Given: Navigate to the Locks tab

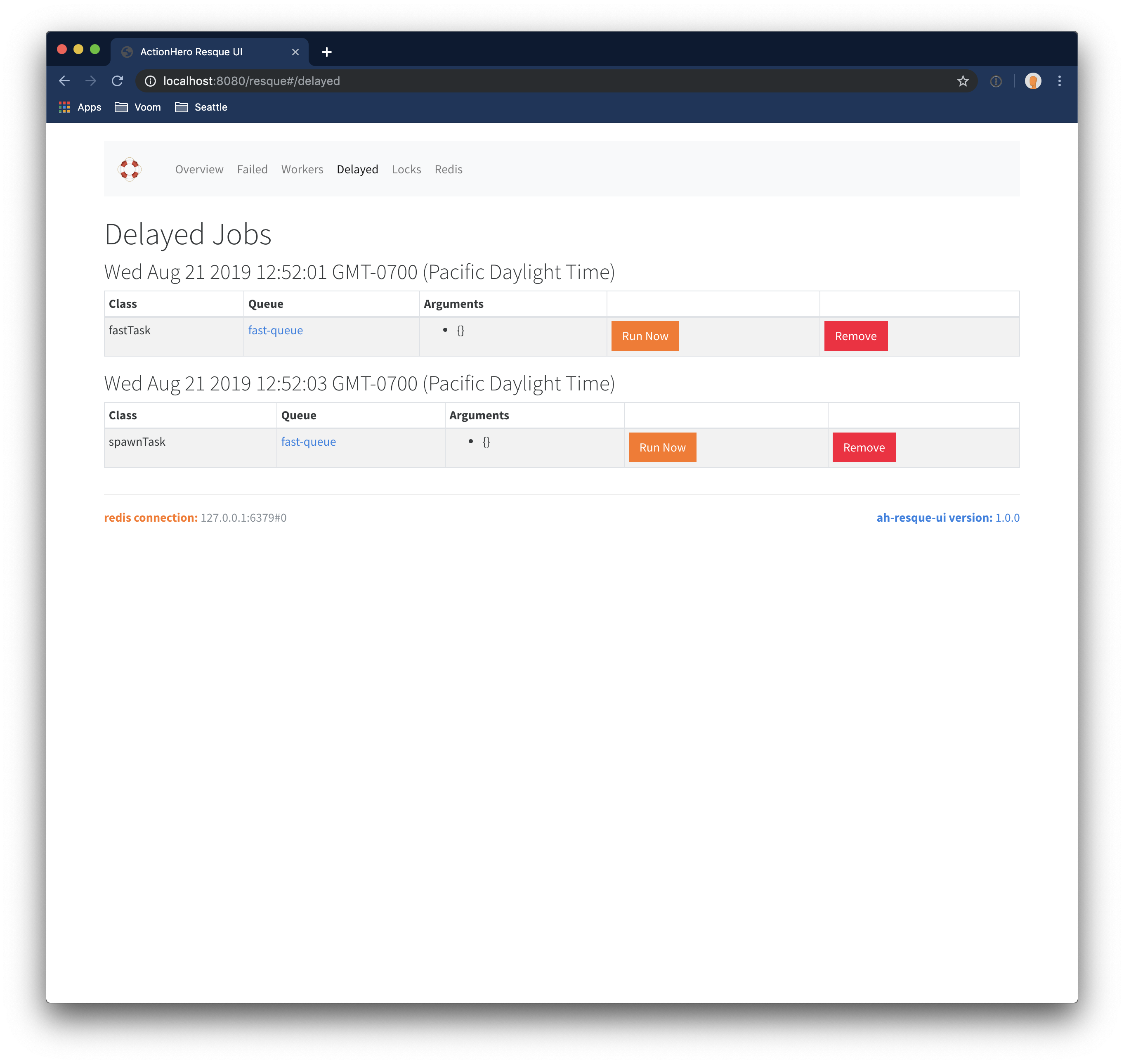Looking at the screenshot, I should [406, 169].
